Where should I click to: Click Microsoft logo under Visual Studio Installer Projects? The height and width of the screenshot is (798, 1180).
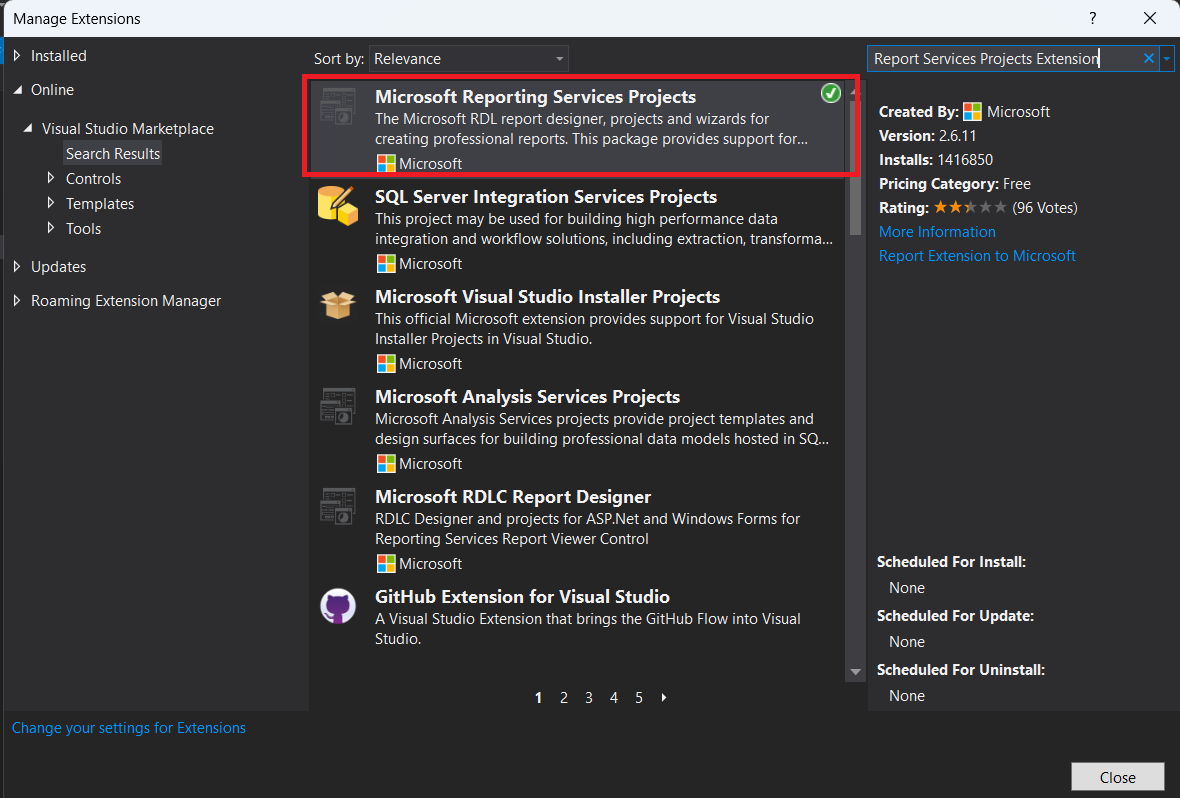tap(386, 364)
